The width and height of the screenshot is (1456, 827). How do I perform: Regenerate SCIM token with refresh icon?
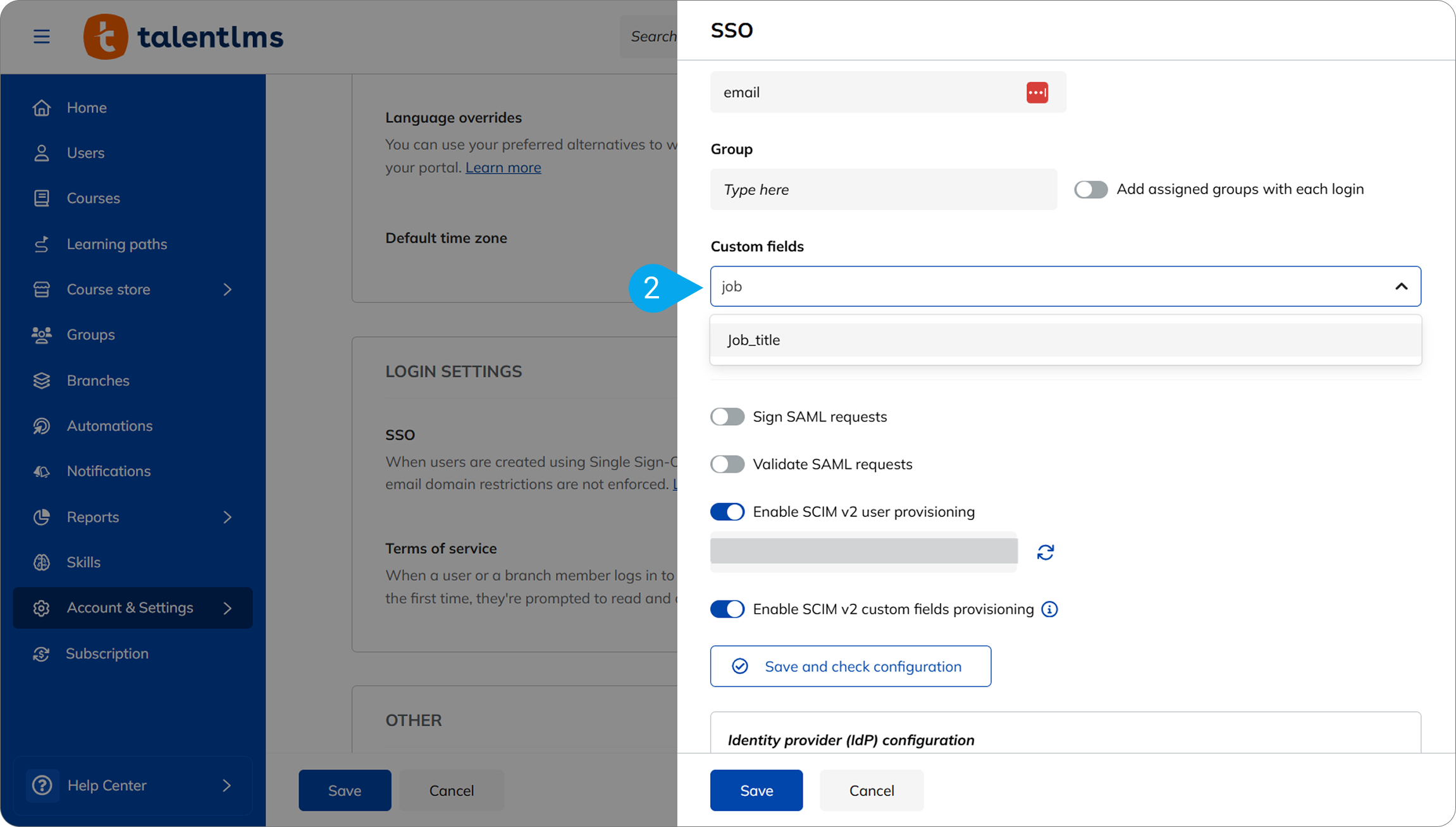pyautogui.click(x=1045, y=552)
